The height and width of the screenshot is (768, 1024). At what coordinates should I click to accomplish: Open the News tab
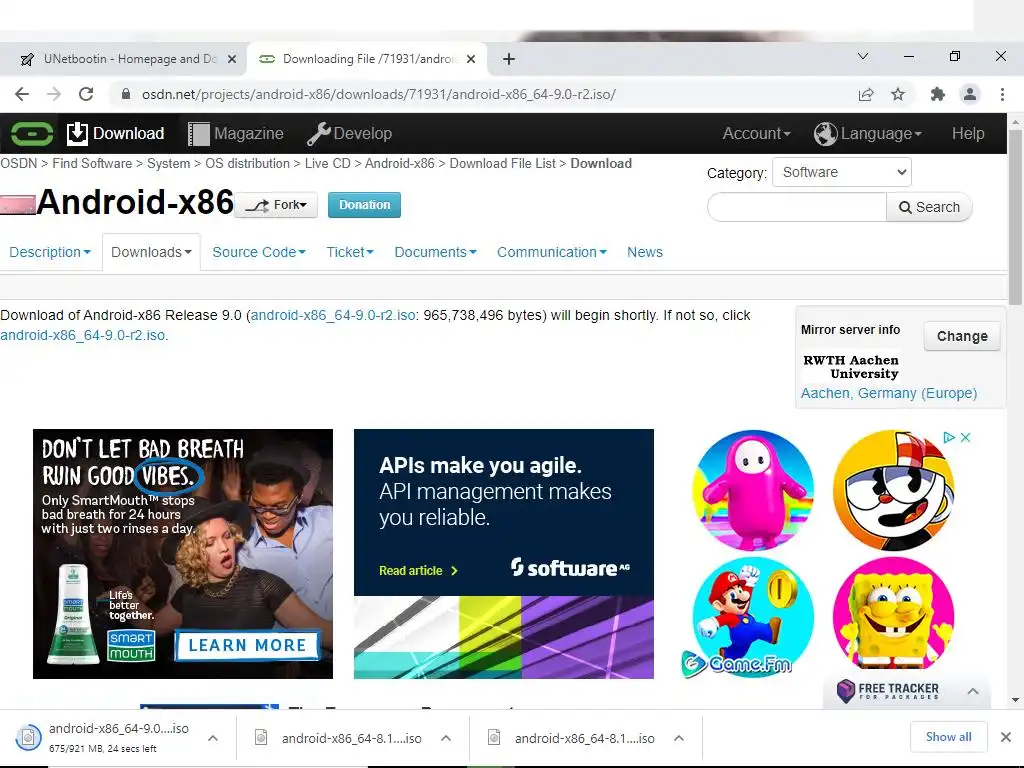coord(645,252)
